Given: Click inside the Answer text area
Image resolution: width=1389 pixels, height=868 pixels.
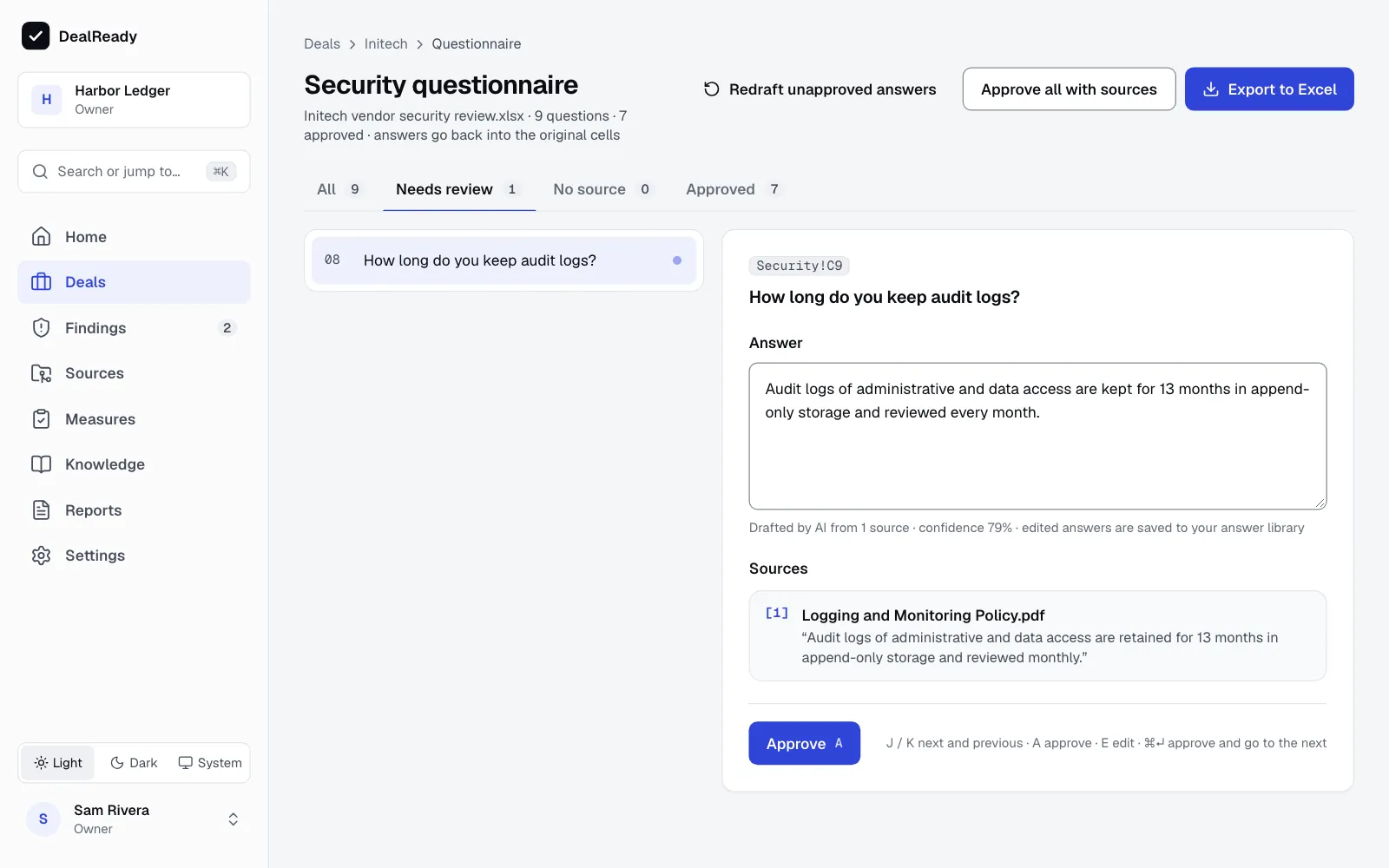Looking at the screenshot, I should pos(1037,436).
